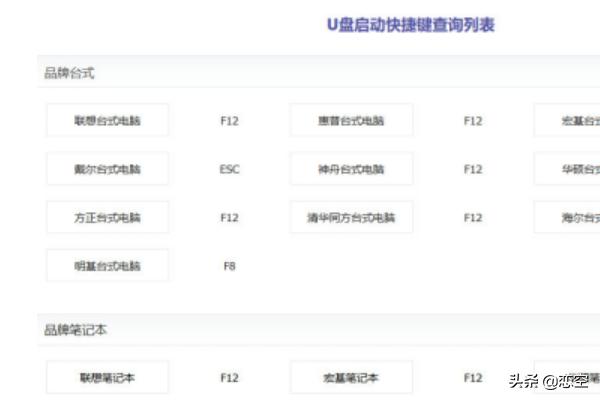Choose the 方正台式电脑 entry
The width and height of the screenshot is (600, 400).
point(107,217)
